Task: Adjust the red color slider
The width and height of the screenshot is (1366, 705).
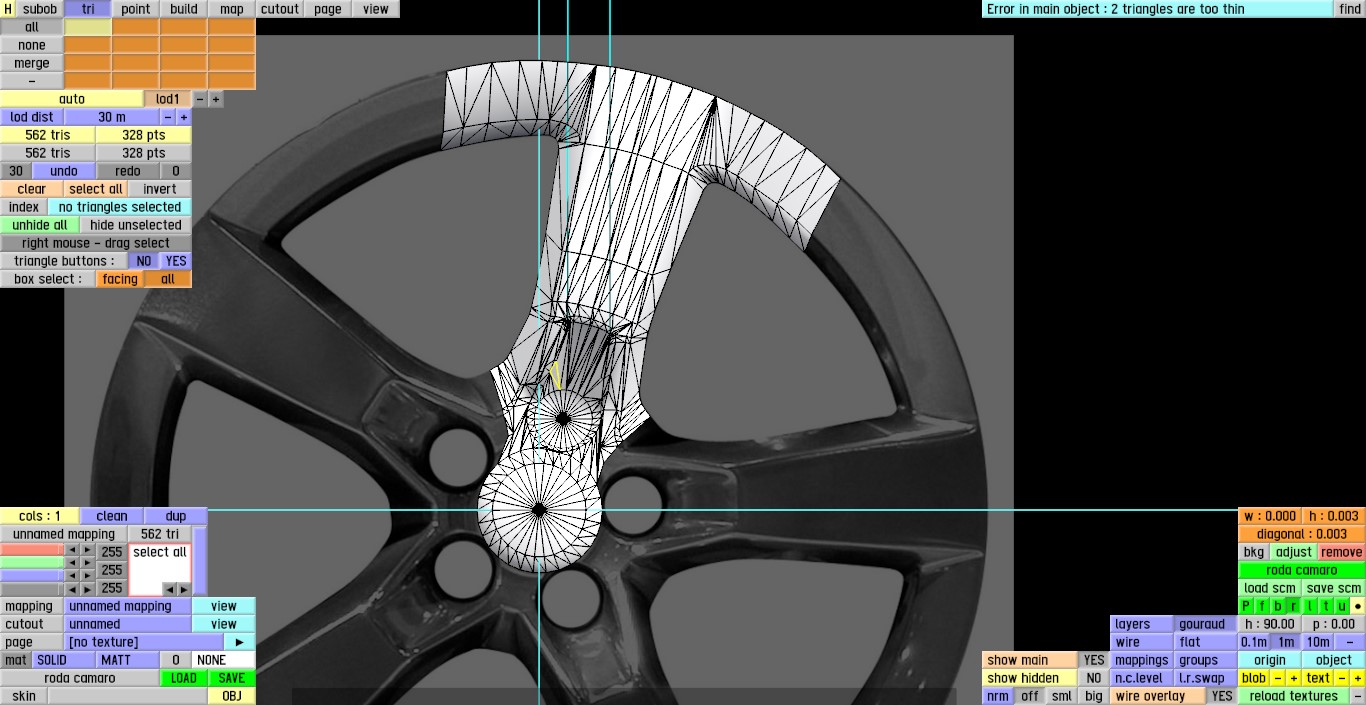Action: coord(32,550)
